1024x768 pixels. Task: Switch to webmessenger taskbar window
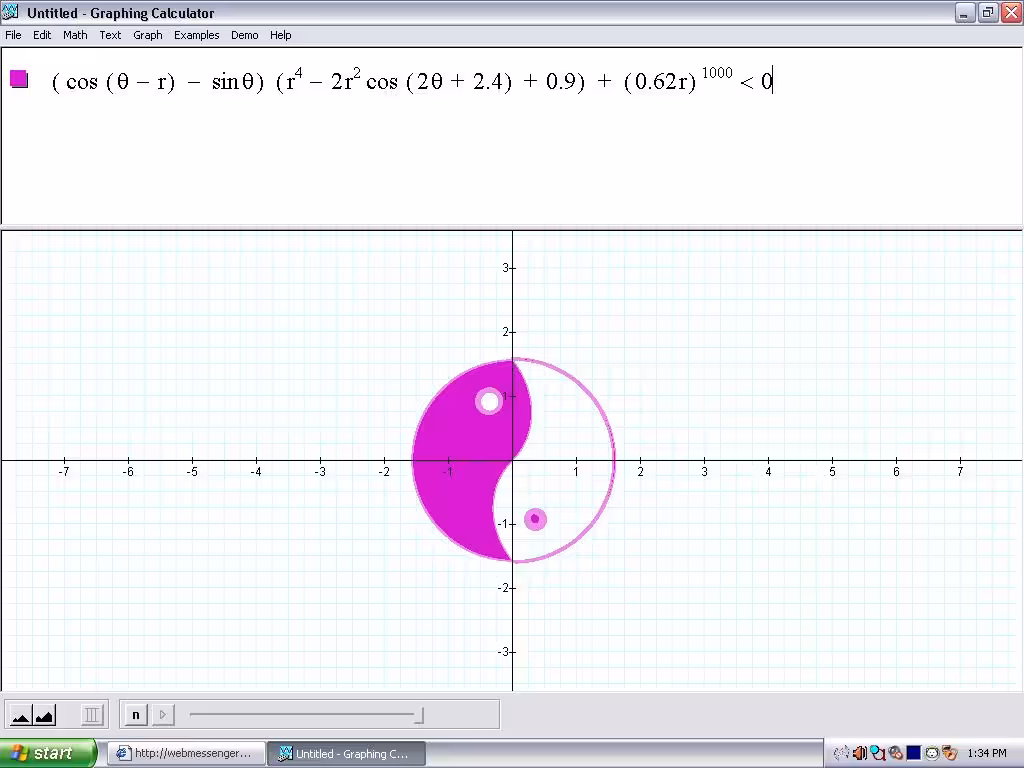186,753
